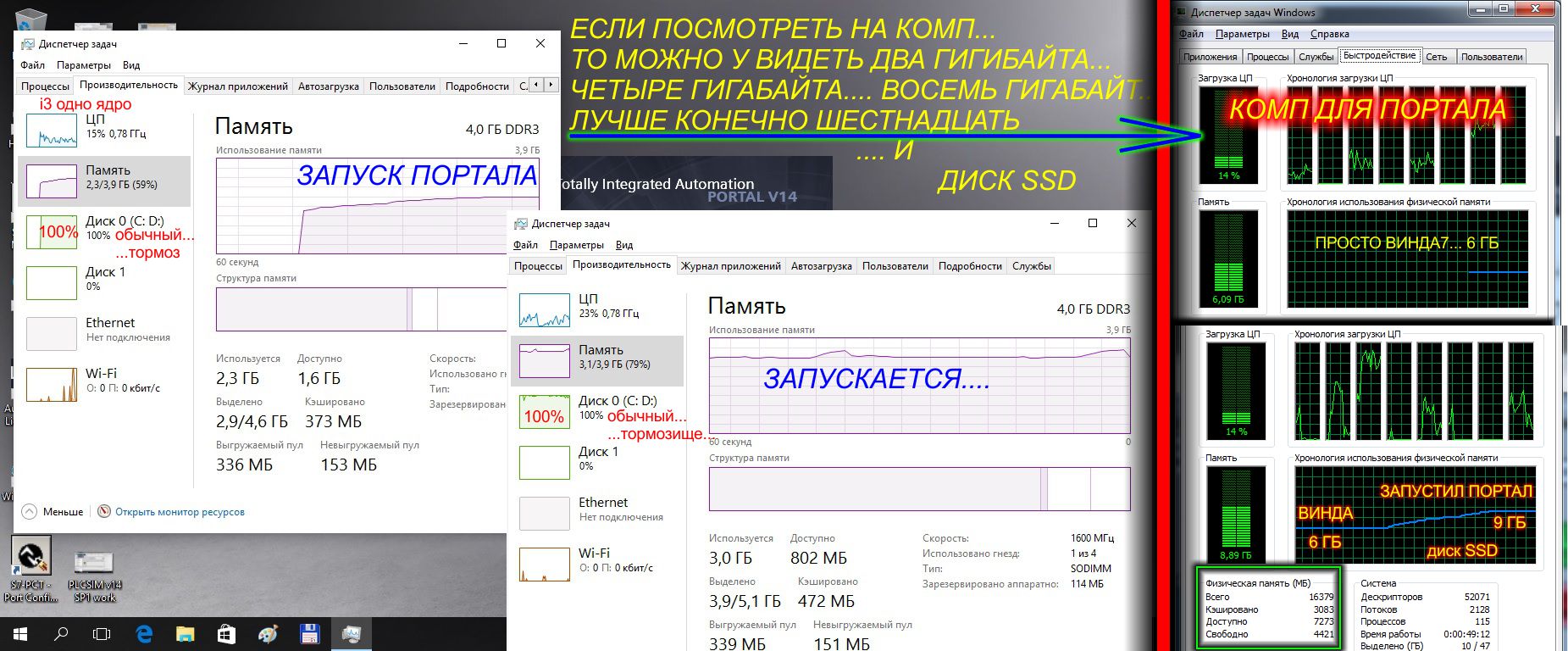This screenshot has width=1568, height=651.
Task: Select Ethernet in rear Task Manager sidebar
Action: [104, 333]
